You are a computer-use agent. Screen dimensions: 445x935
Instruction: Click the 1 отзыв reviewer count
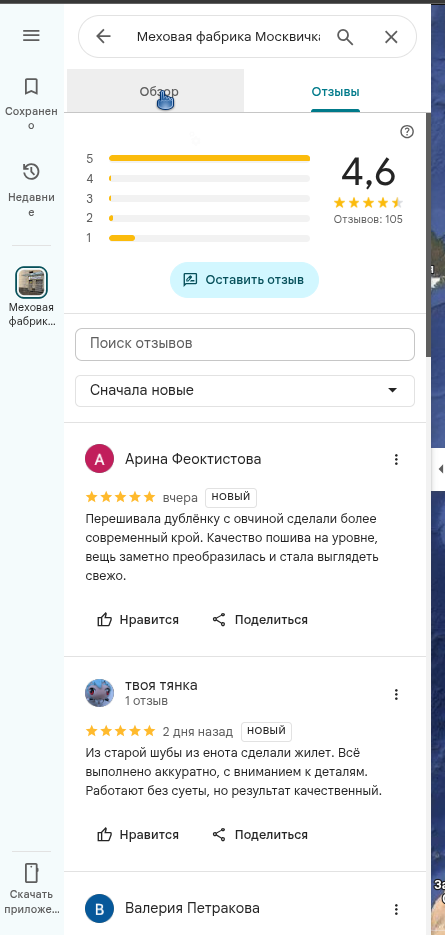coord(146,701)
